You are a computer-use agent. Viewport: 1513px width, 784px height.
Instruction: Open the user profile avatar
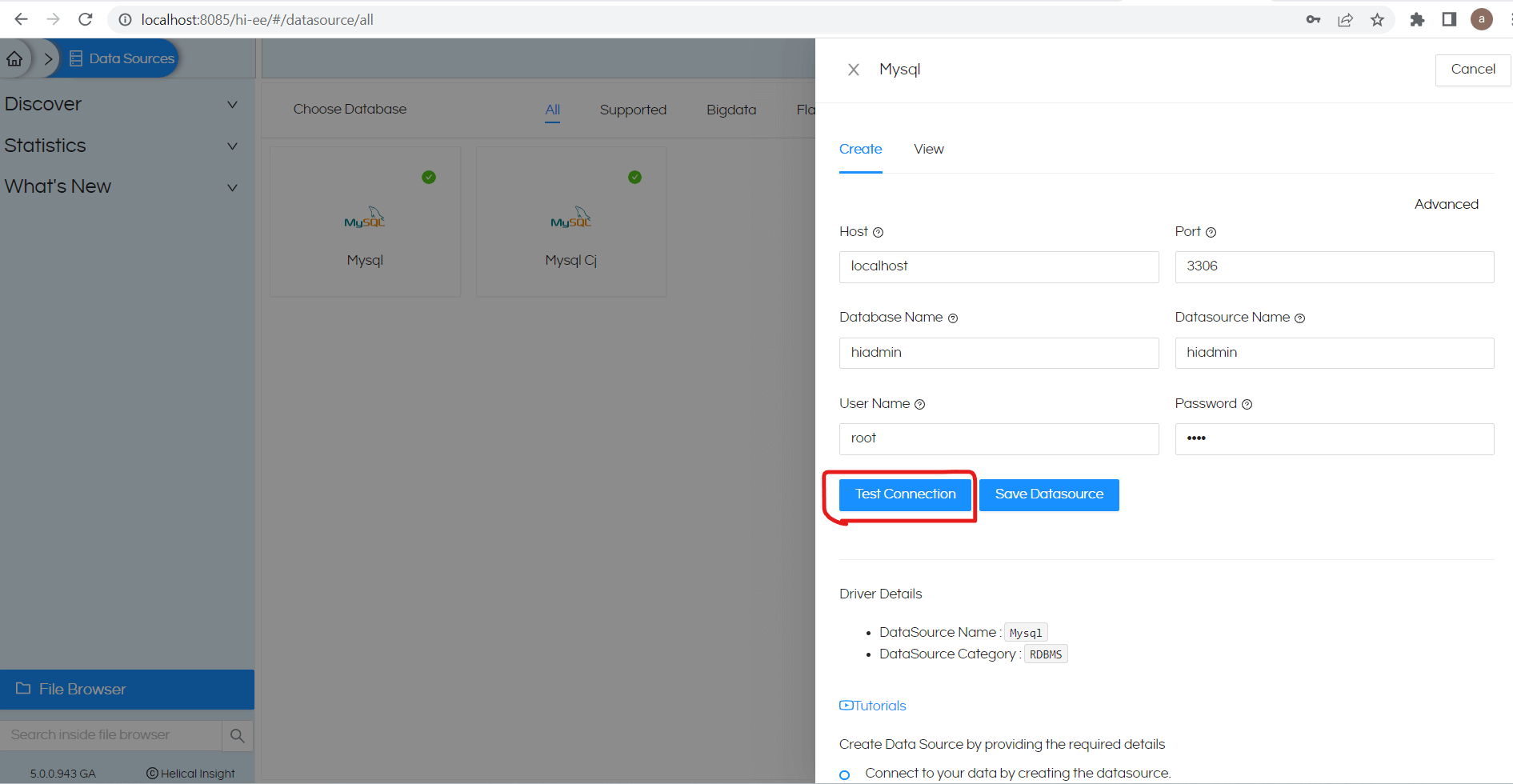click(x=1482, y=19)
